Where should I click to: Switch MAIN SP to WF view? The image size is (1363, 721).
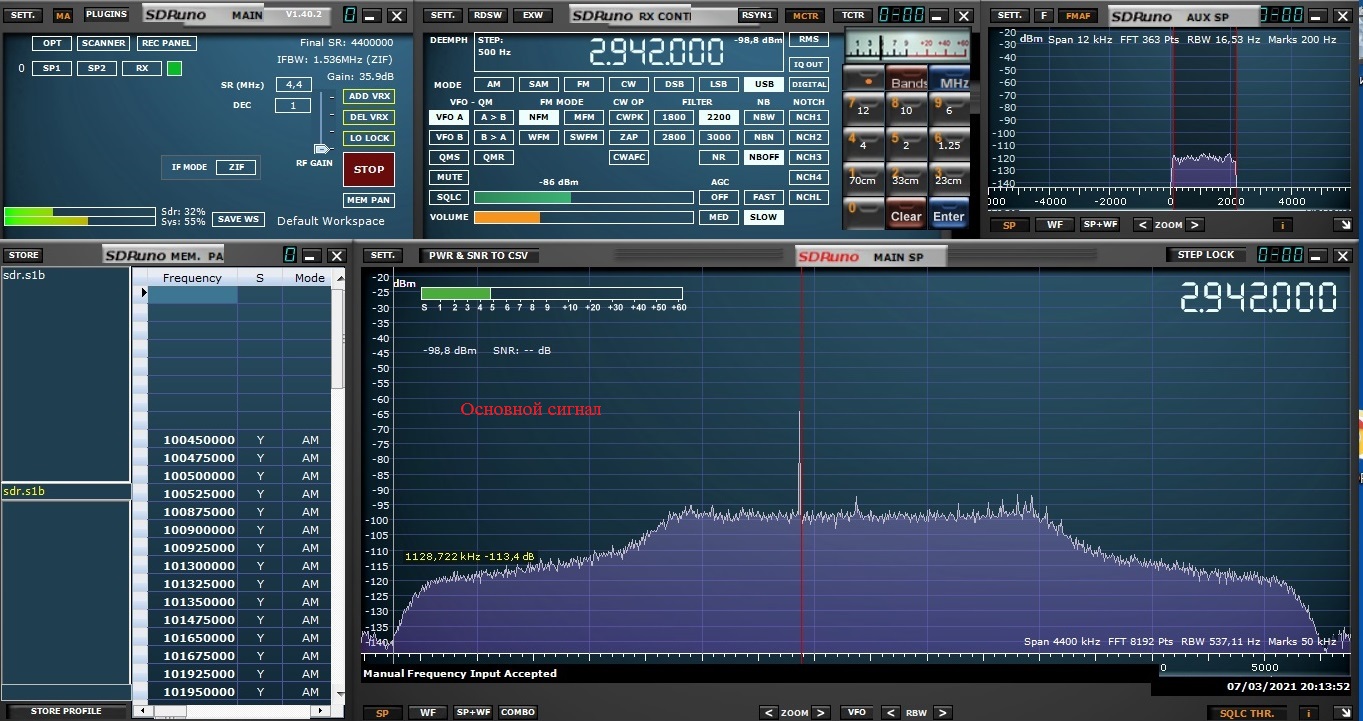[427, 713]
